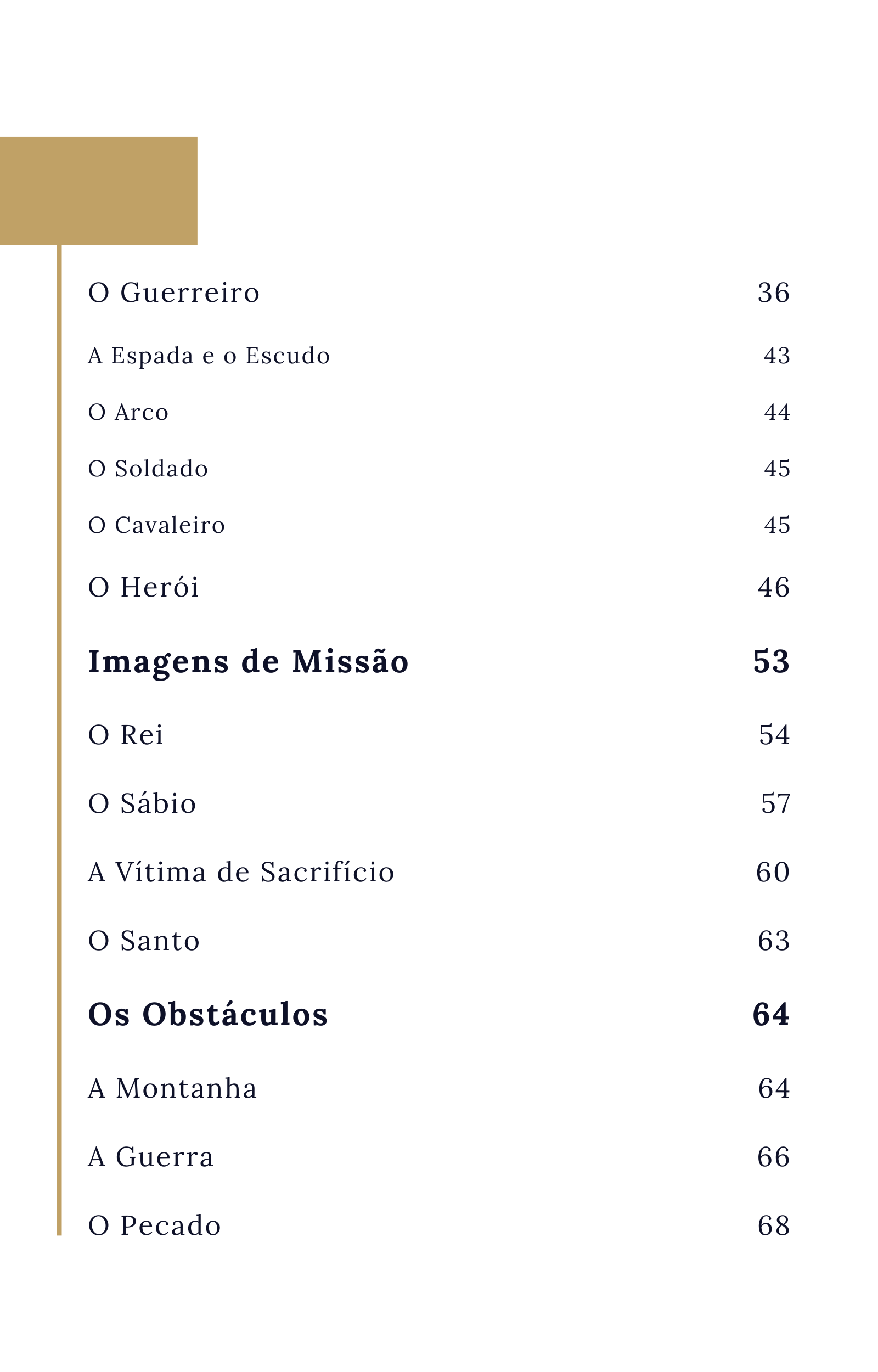Select the "O Rei" entry
The width and height of the screenshot is (878, 1372).
(x=126, y=735)
